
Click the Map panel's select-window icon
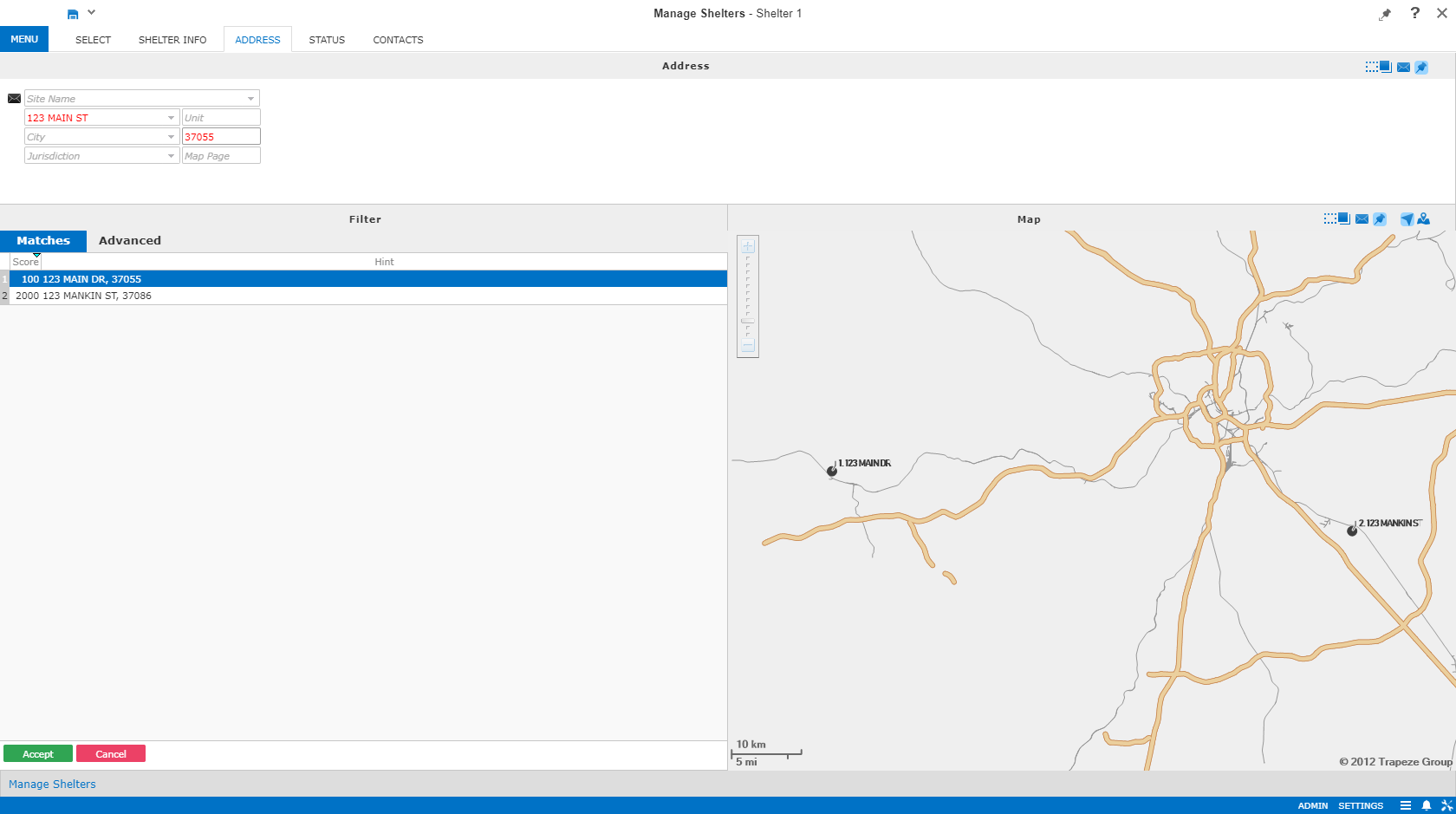(1336, 219)
